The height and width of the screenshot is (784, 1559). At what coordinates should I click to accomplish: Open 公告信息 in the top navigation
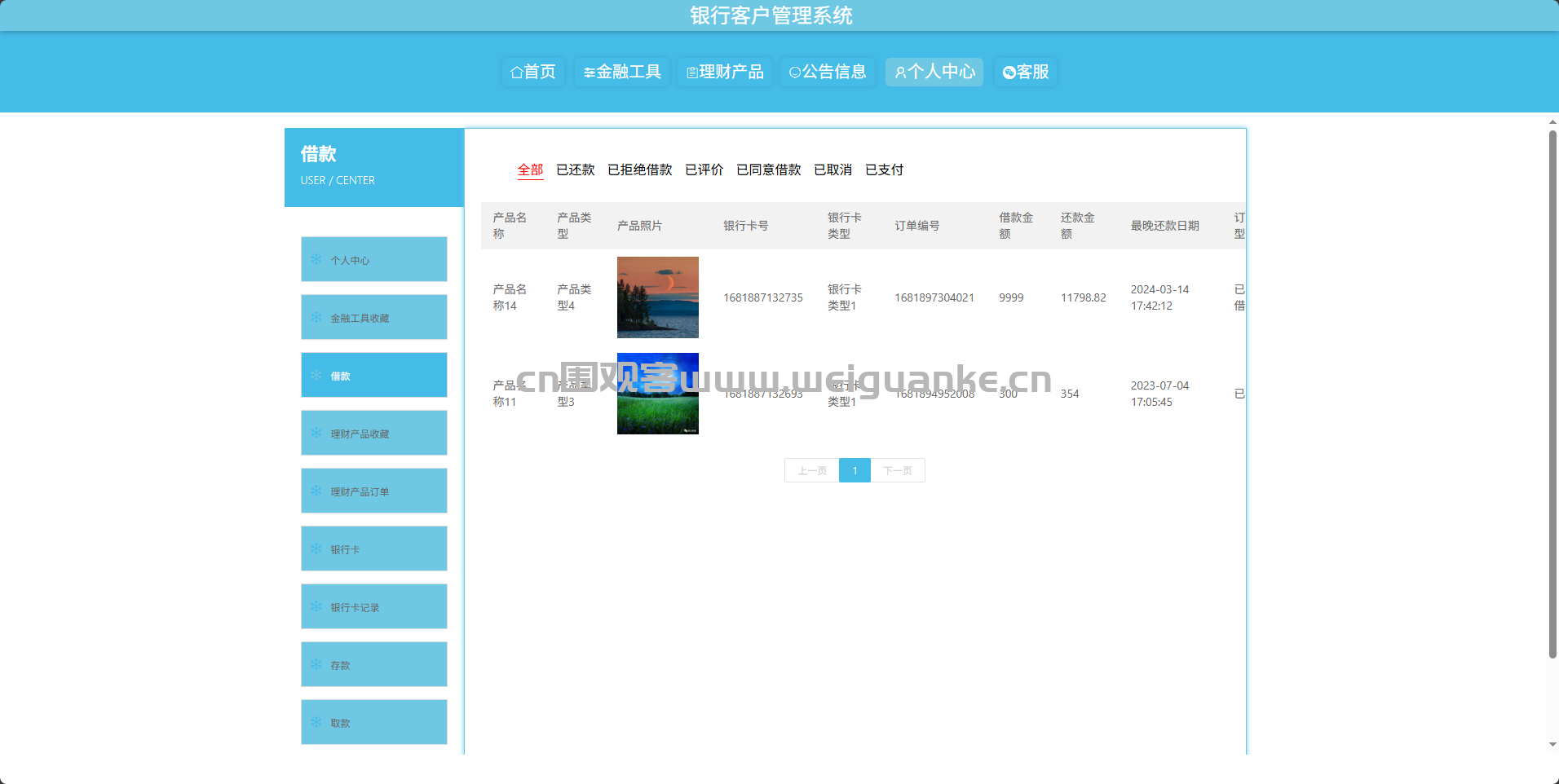pyautogui.click(x=827, y=73)
